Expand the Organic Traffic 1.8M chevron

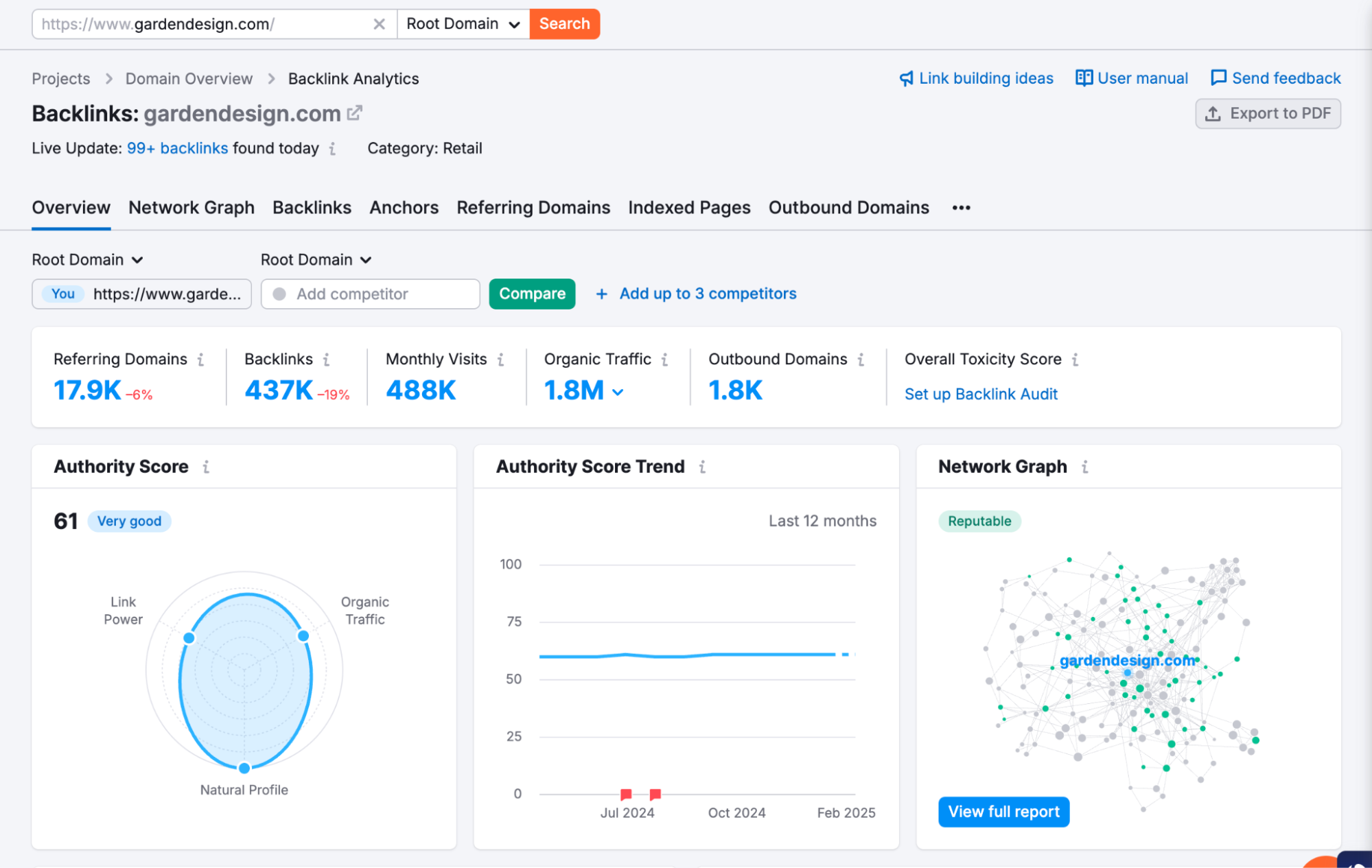(x=618, y=392)
